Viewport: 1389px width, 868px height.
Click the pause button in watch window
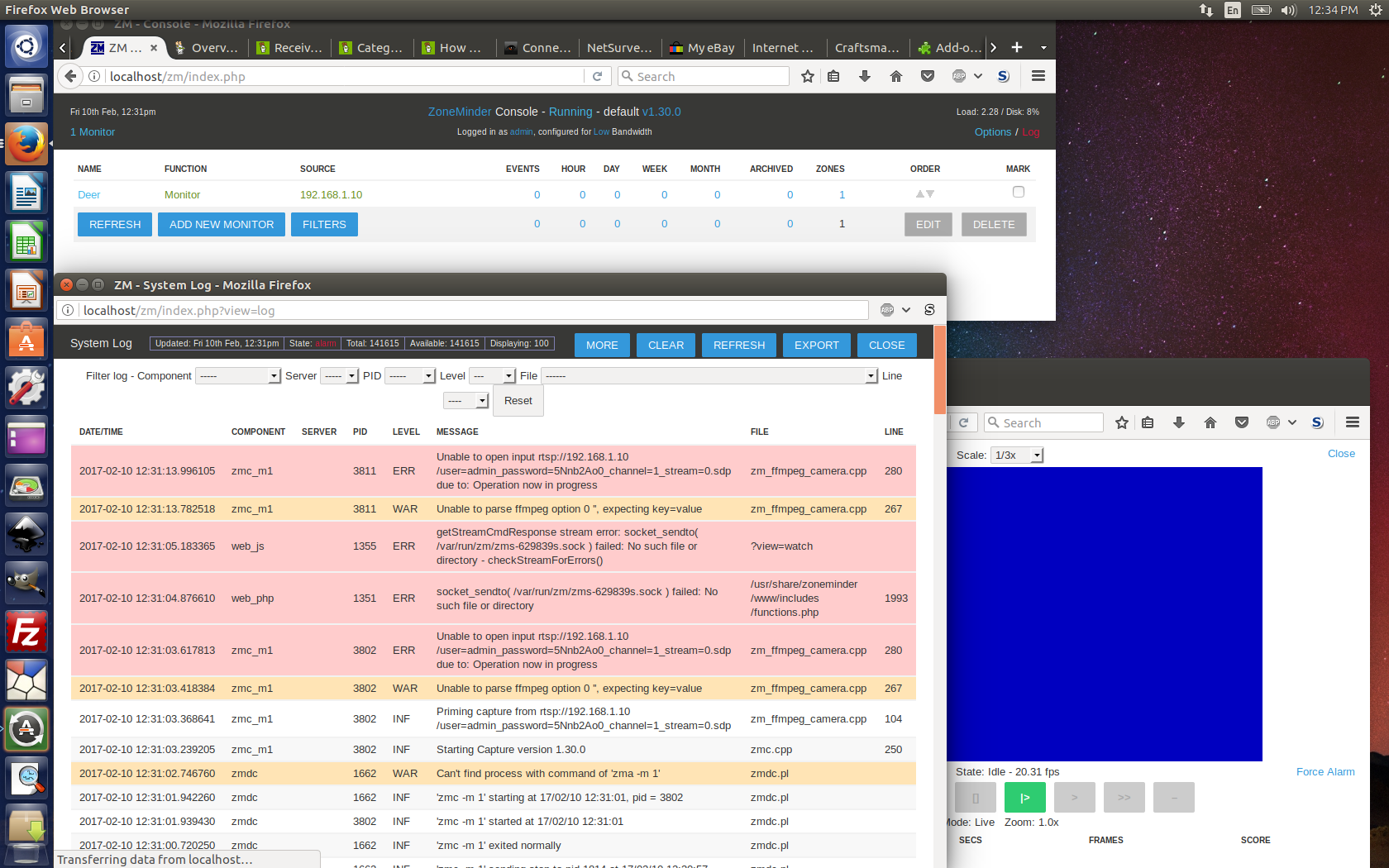976,798
